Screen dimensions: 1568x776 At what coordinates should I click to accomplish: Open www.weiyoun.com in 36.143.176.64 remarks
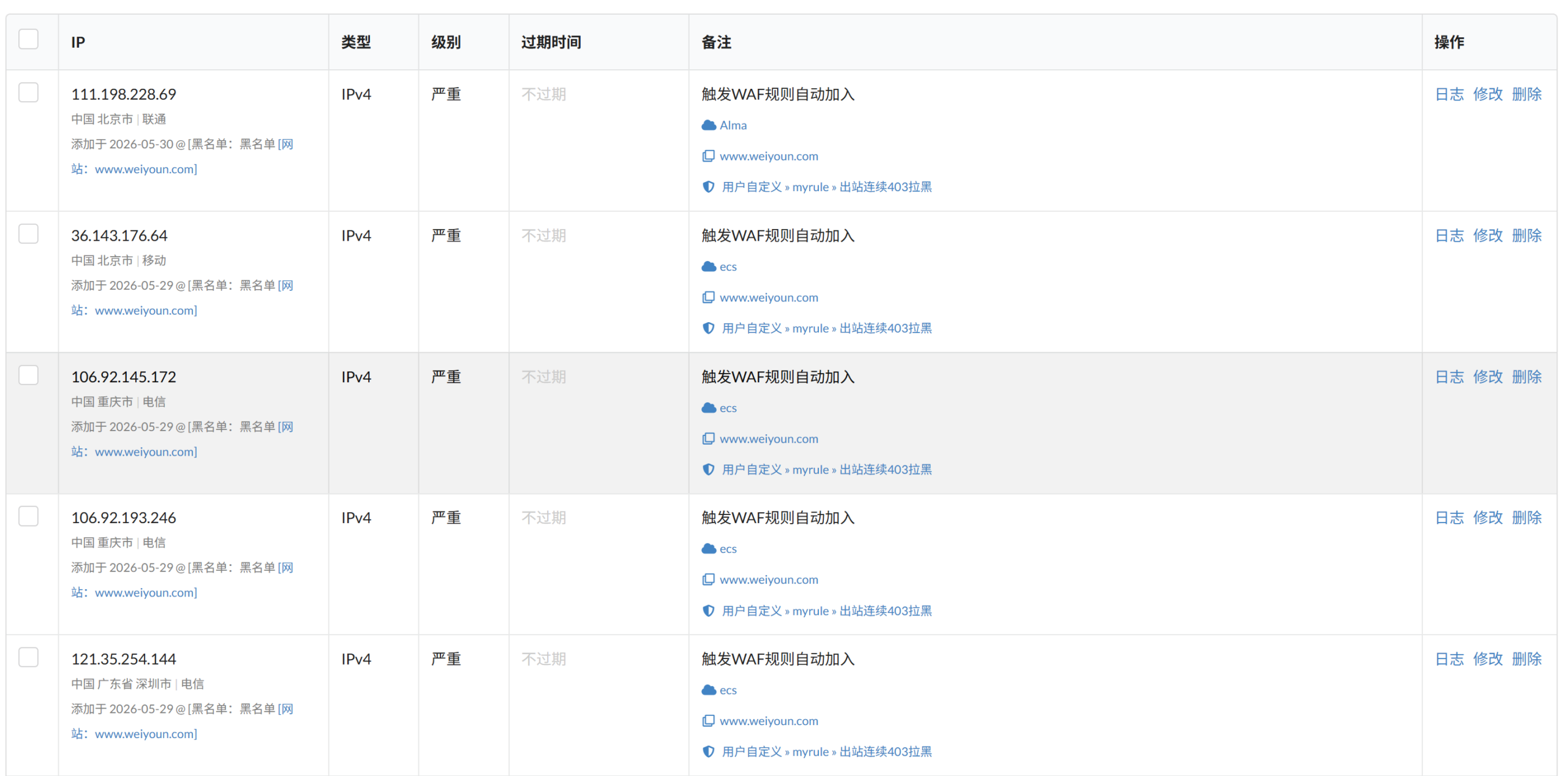pyautogui.click(x=769, y=298)
